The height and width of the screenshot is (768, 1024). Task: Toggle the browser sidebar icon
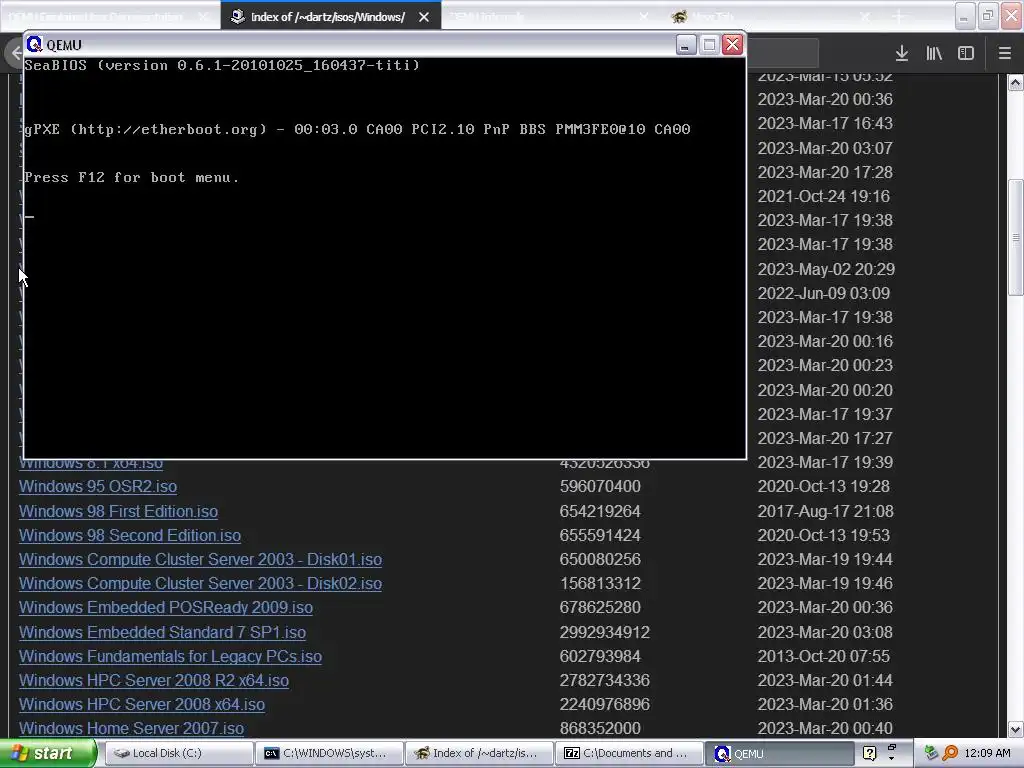pos(966,53)
